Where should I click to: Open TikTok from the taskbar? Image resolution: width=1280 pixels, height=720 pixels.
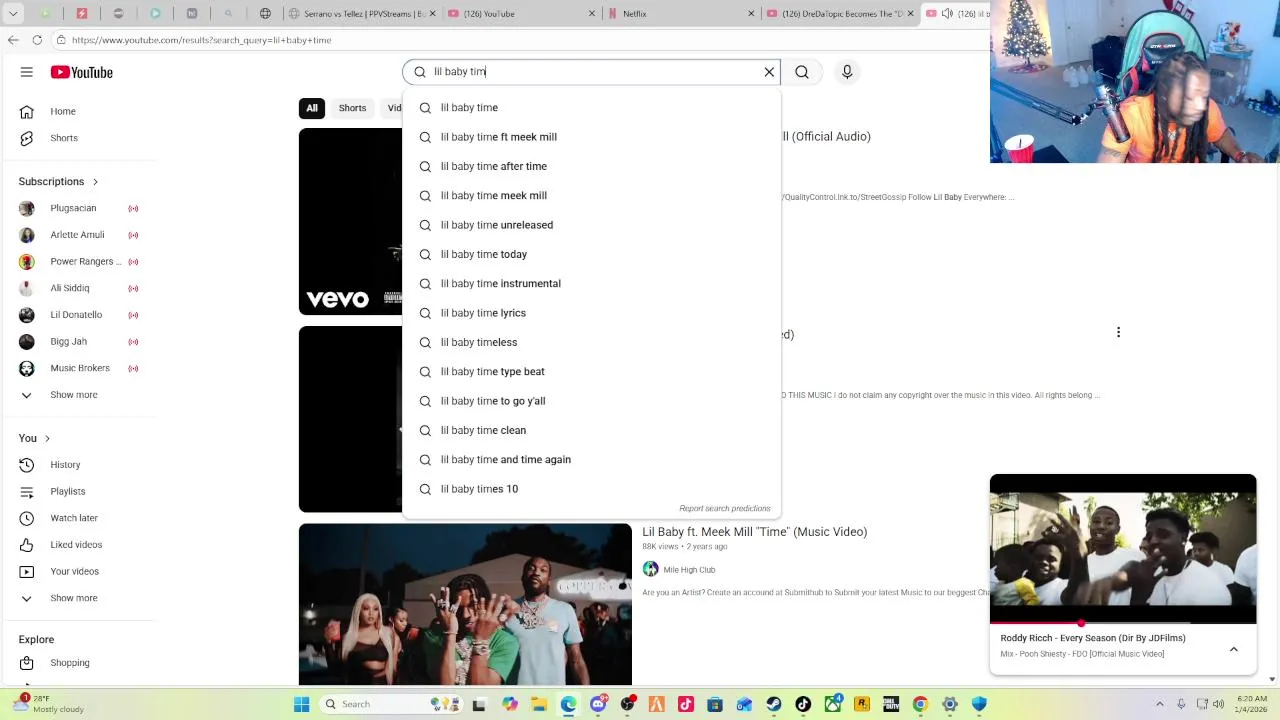803,704
